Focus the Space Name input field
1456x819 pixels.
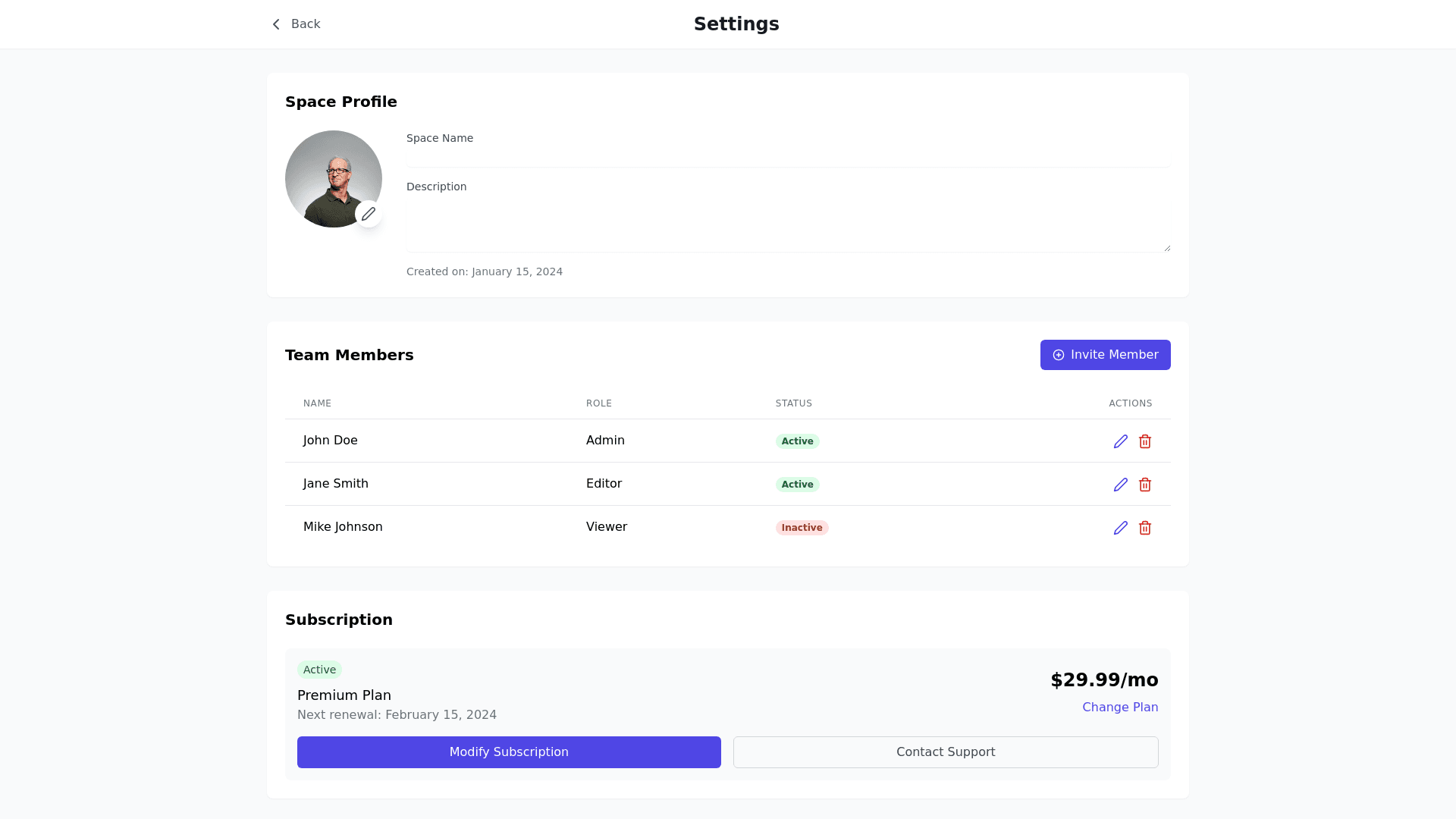pos(788,157)
